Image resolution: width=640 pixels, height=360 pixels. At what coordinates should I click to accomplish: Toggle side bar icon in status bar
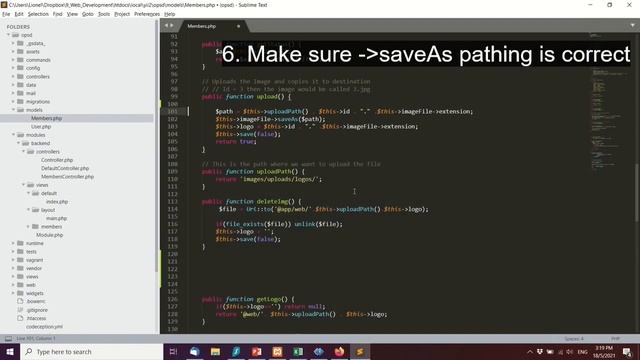pyautogui.click(x=8, y=338)
